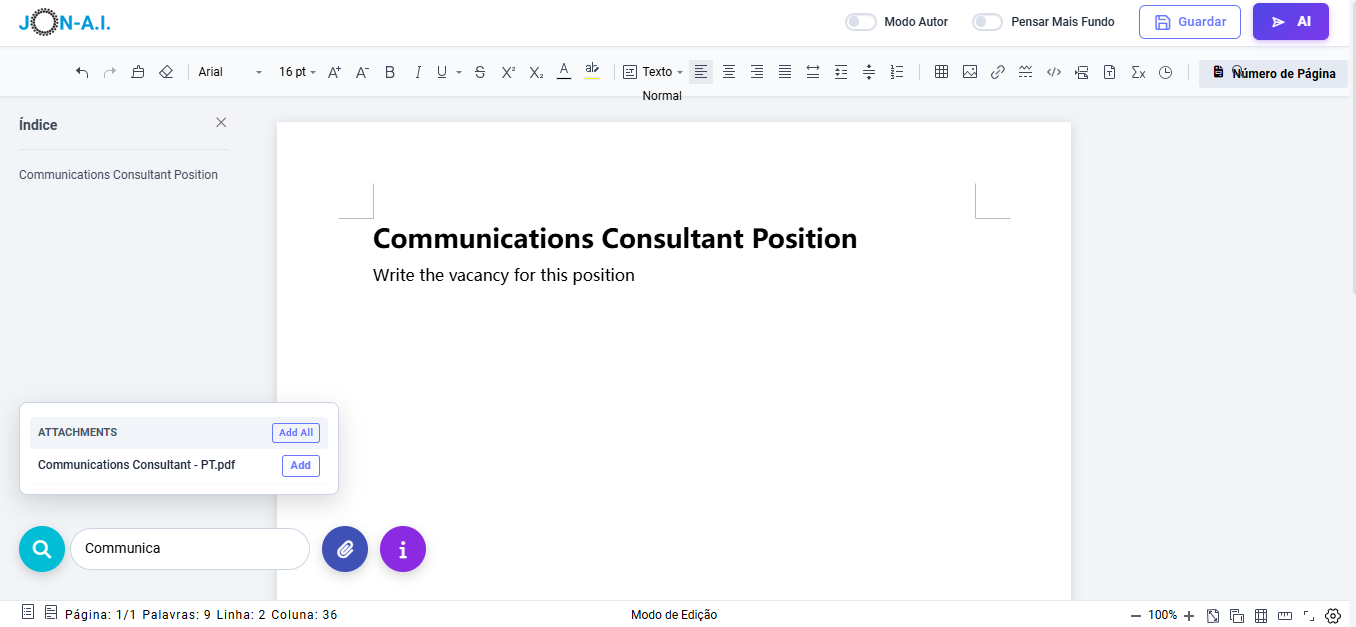Screen dimensions: 1356x627
Task: Toggle the Pensar Mais Fundo switch
Action: click(988, 22)
